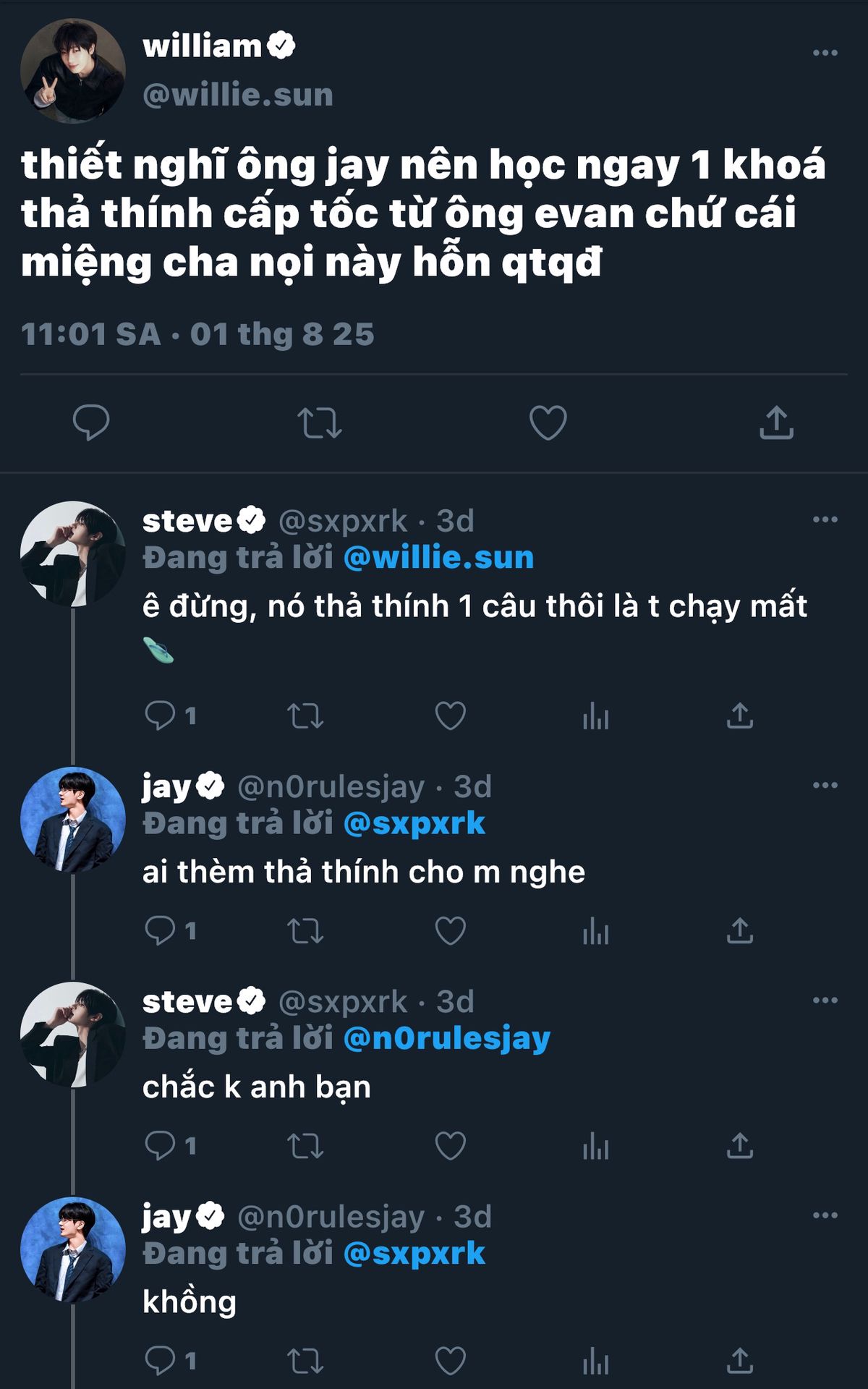Like jay's 'ai thèm thả thính' reply

[450, 931]
